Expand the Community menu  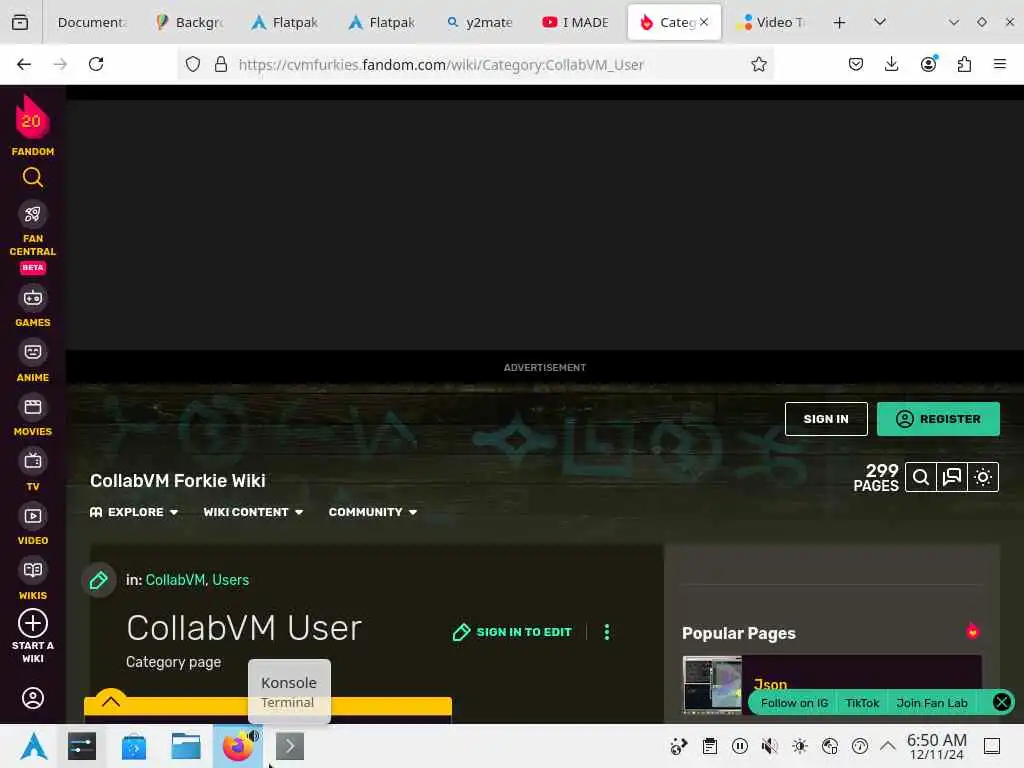(x=373, y=512)
